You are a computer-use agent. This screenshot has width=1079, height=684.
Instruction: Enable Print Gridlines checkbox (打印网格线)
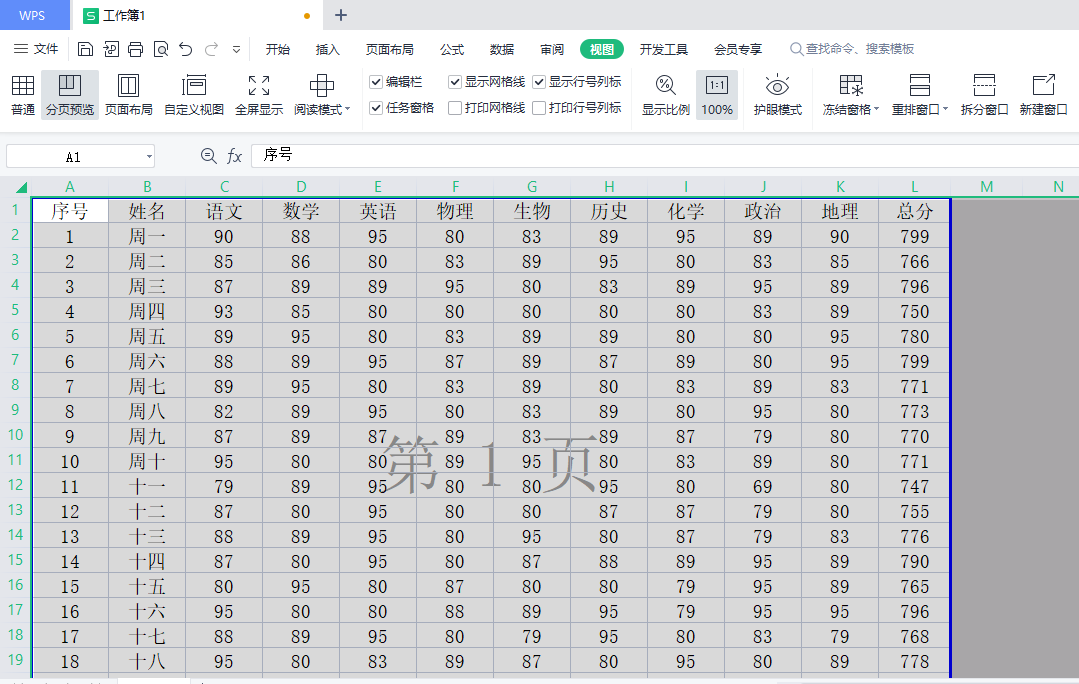point(455,108)
